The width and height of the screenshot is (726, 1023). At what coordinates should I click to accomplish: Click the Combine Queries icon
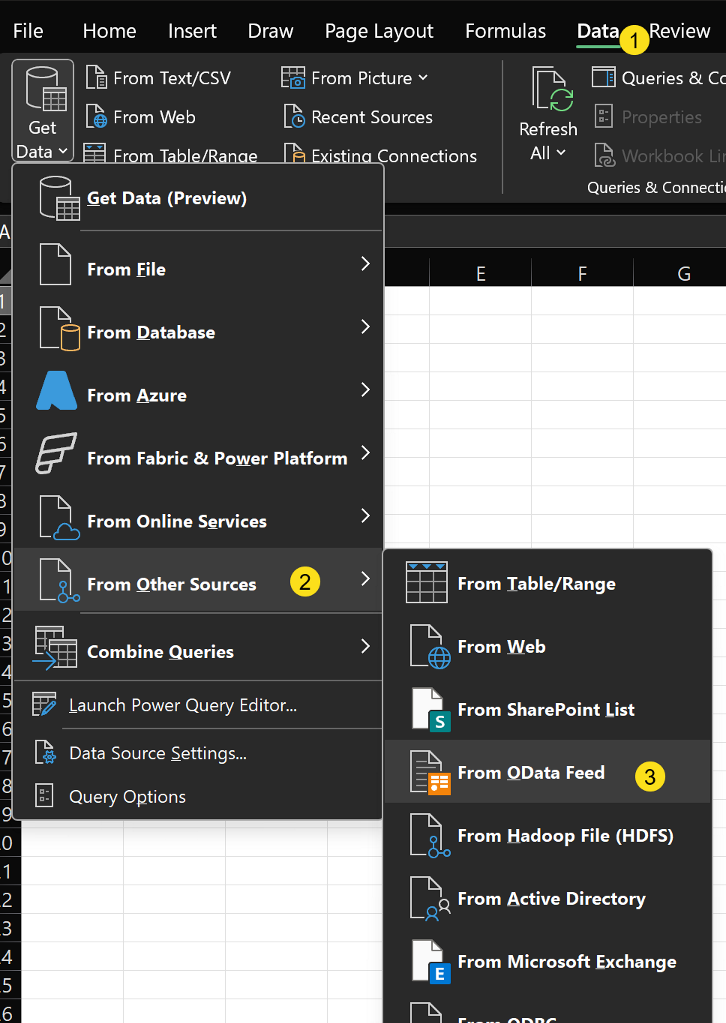pos(55,648)
